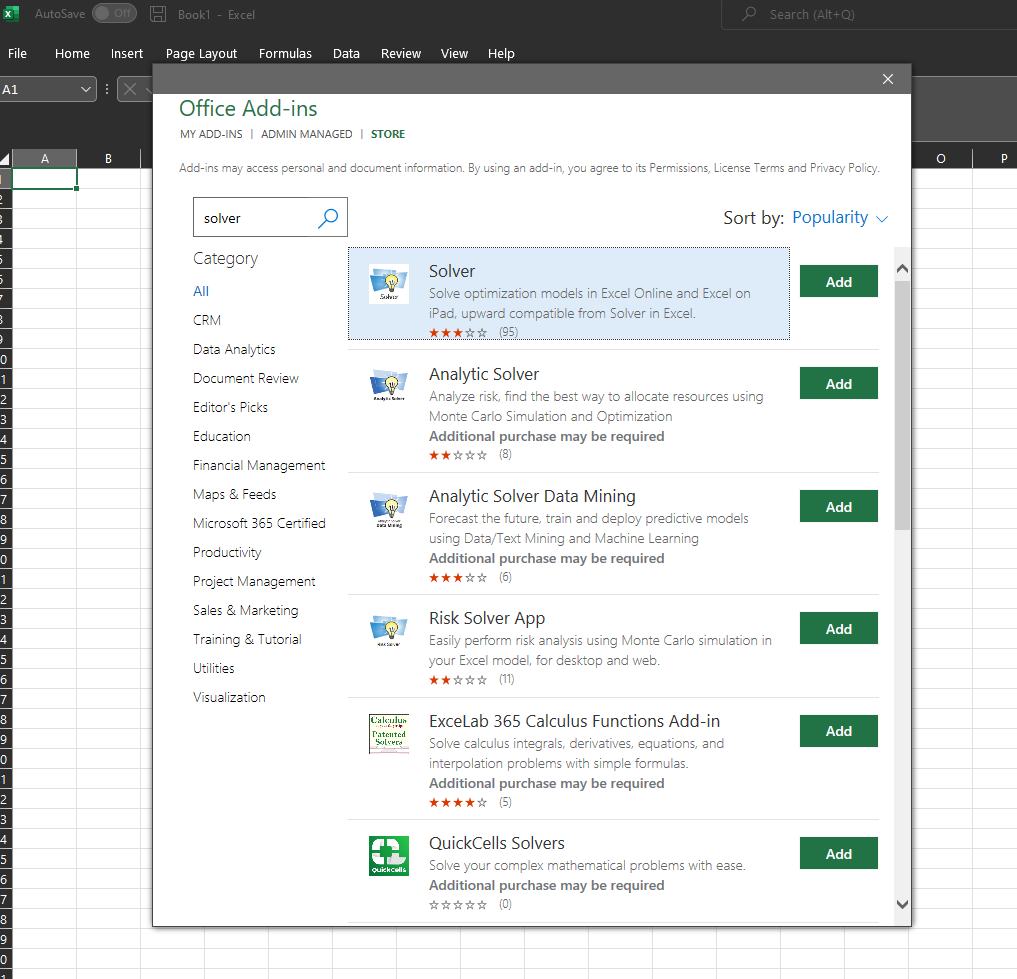
Task: Add the Solver add-in
Action: [839, 282]
